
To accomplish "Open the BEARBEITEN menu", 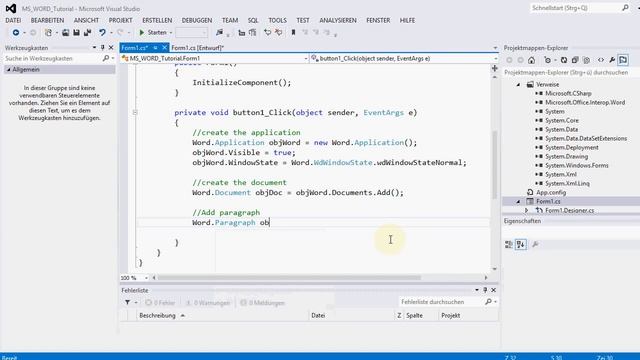I will click(47, 20).
